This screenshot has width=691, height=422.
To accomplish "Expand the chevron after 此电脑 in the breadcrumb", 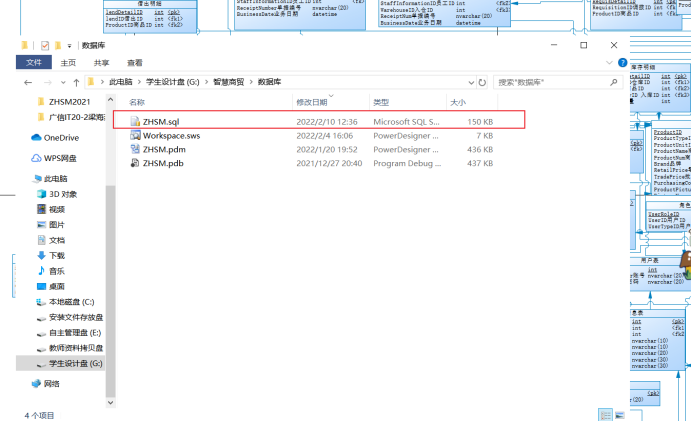I will point(139,82).
